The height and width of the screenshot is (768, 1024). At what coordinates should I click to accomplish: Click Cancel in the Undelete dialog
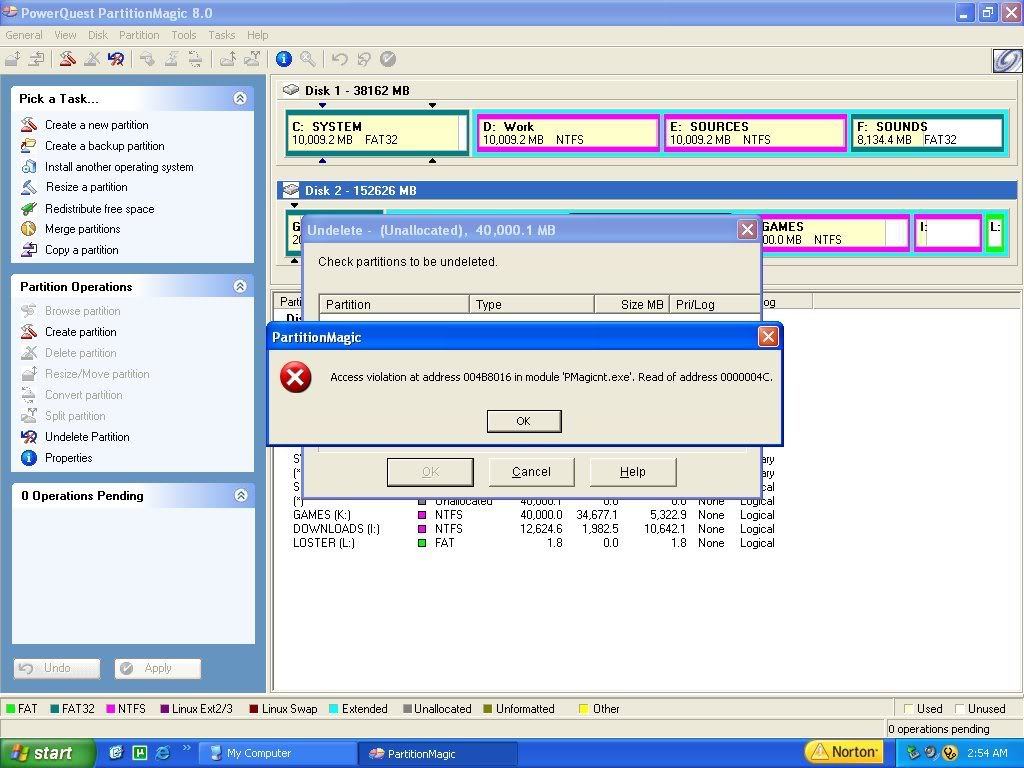coord(531,472)
